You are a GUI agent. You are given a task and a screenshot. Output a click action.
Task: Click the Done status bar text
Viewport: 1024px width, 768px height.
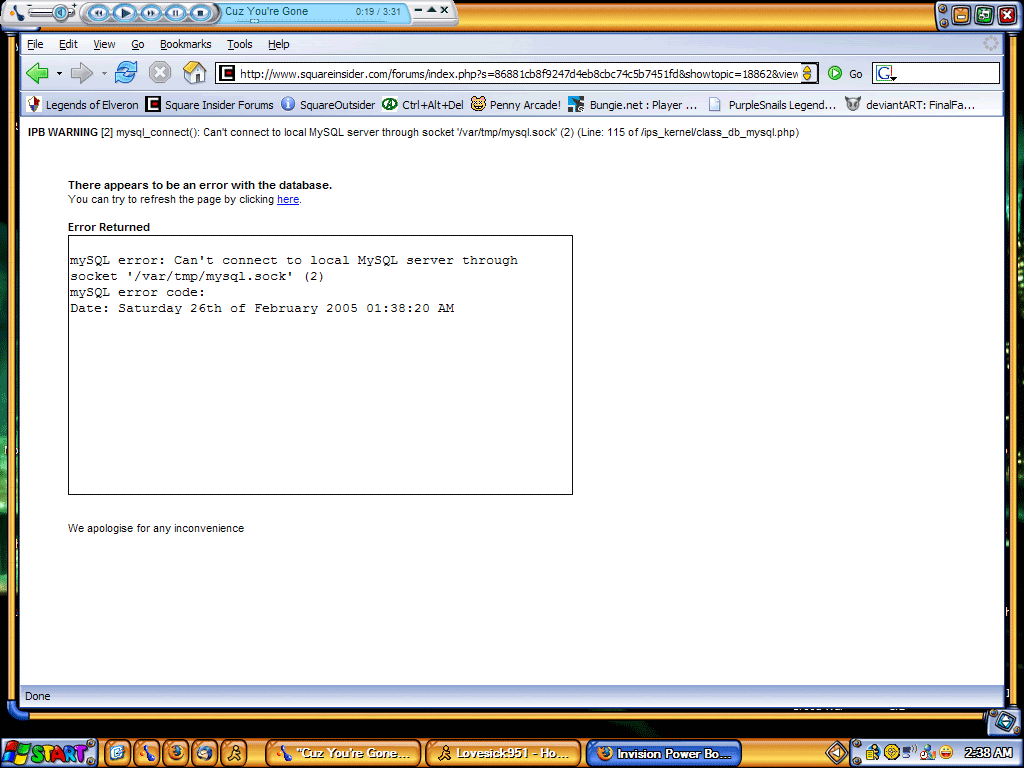(x=37, y=696)
